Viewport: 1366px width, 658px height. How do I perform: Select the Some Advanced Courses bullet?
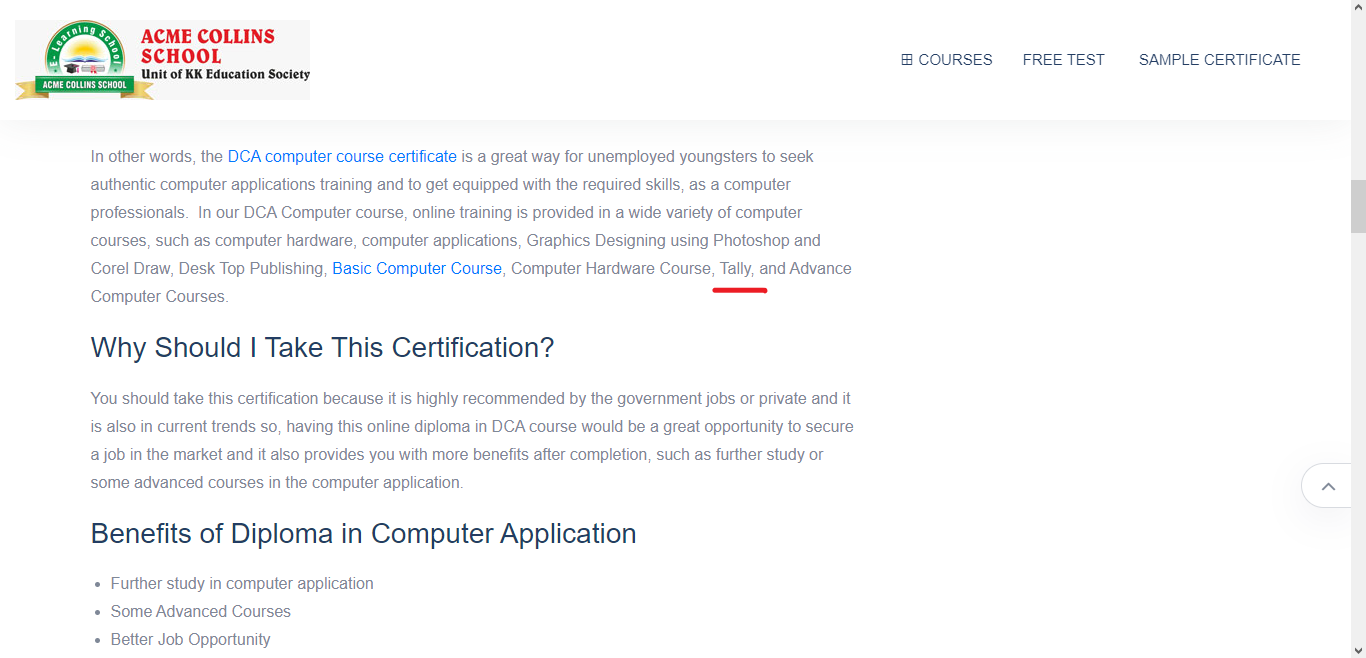click(200, 612)
